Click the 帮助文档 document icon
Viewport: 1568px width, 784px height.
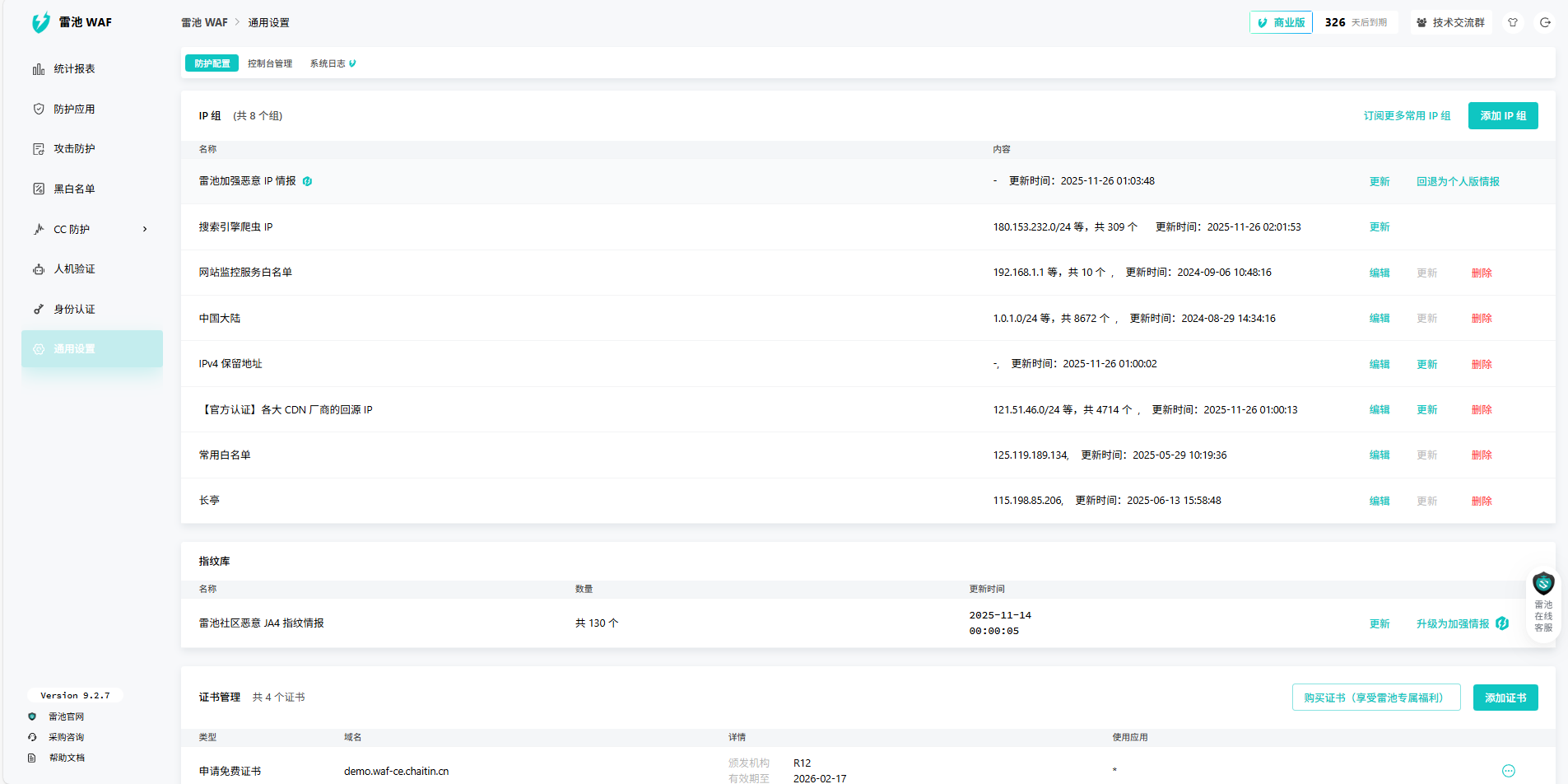[32, 758]
